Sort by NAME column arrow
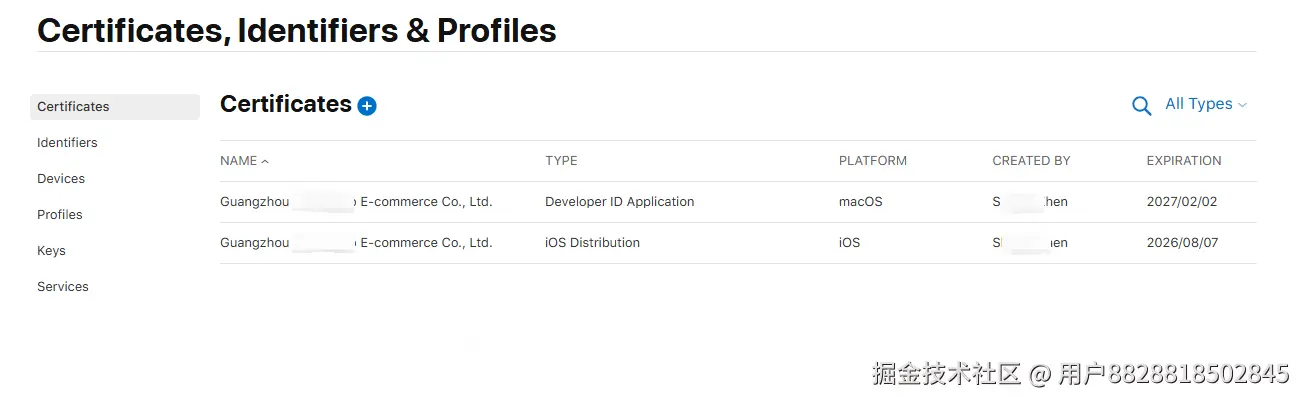 (x=265, y=161)
